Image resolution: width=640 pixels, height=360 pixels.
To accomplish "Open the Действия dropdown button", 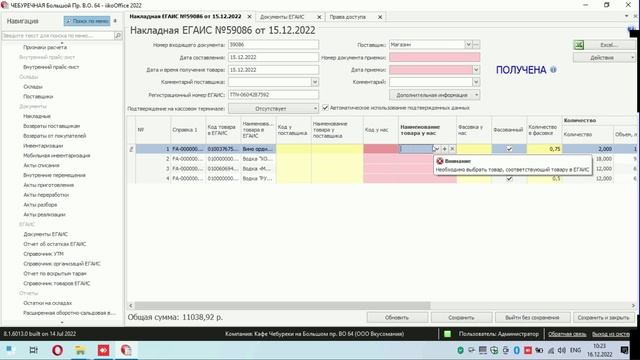I will tap(604, 58).
